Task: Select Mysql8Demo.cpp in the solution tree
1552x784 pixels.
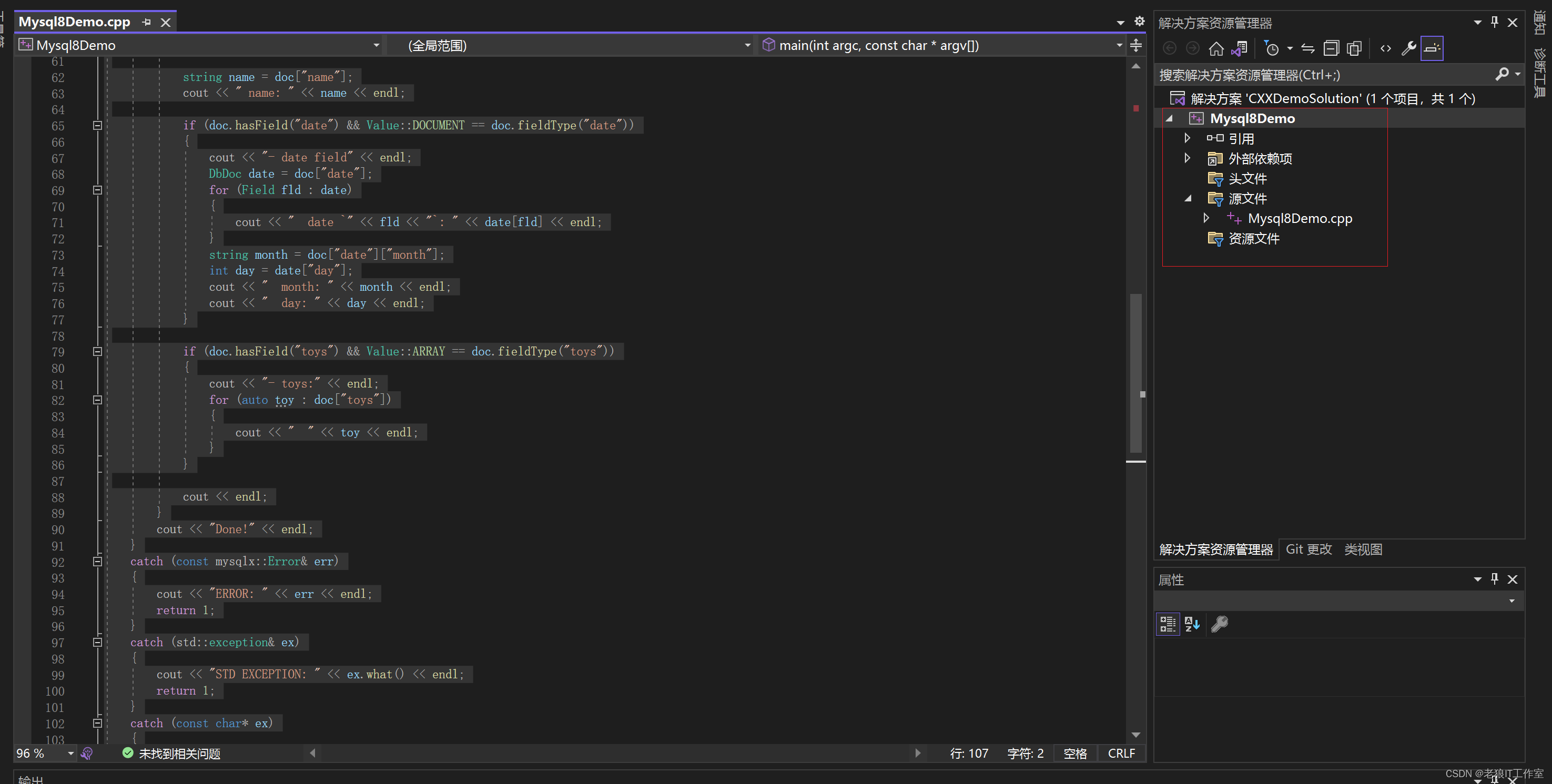Action: [1300, 218]
